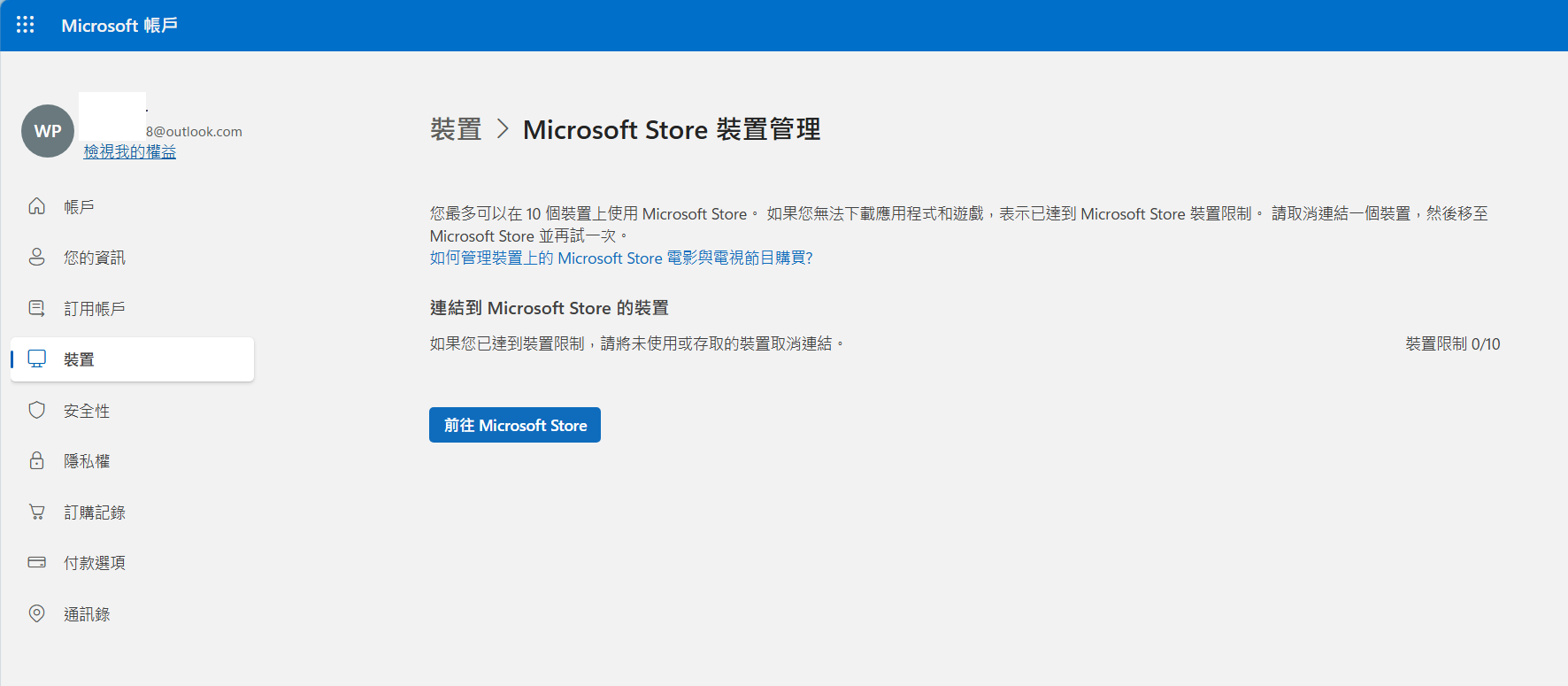Viewport: 1568px width, 686px height.
Task: Select 裝置 in the sidebar
Action: [132, 359]
